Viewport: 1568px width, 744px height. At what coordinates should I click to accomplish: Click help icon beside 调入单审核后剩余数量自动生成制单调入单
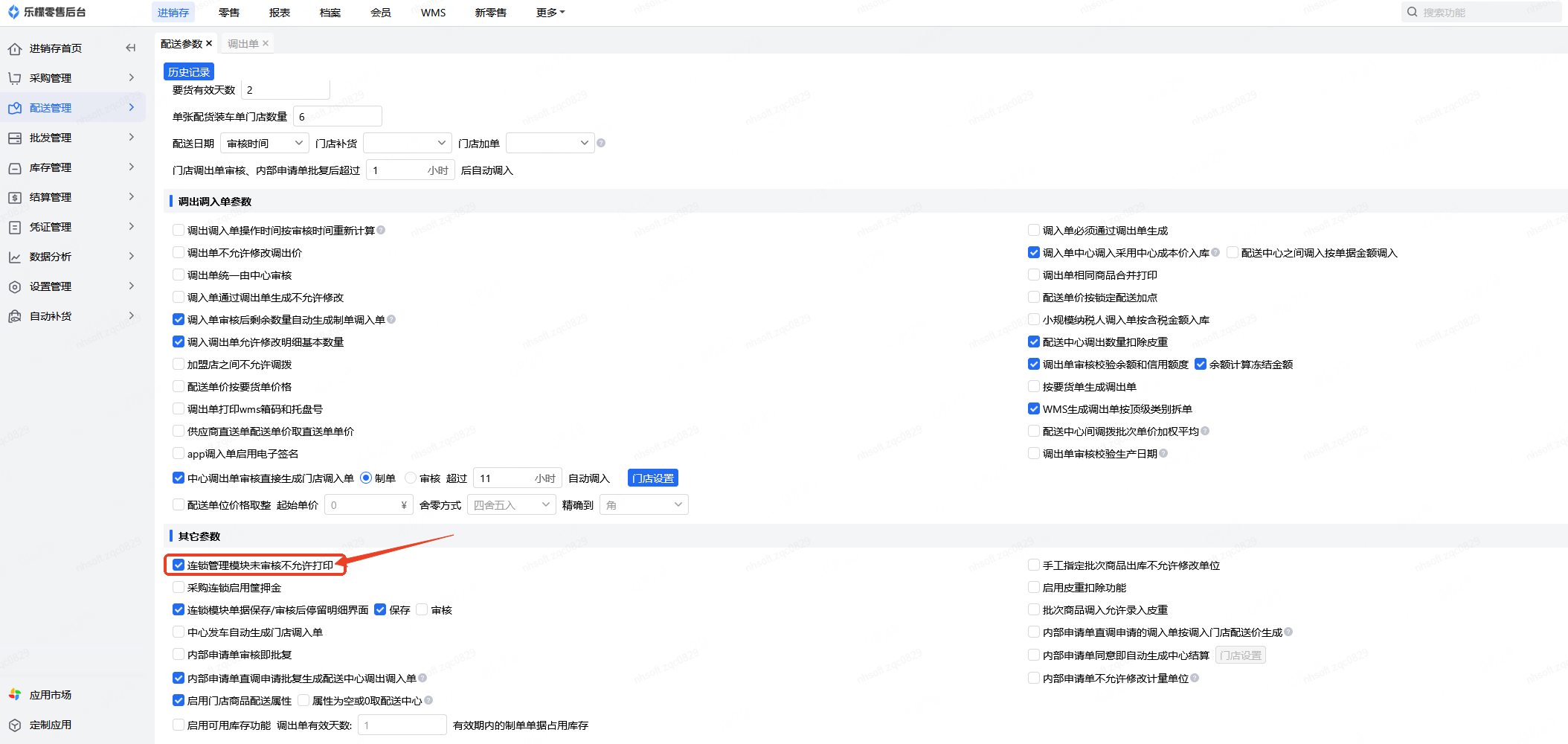click(x=391, y=319)
